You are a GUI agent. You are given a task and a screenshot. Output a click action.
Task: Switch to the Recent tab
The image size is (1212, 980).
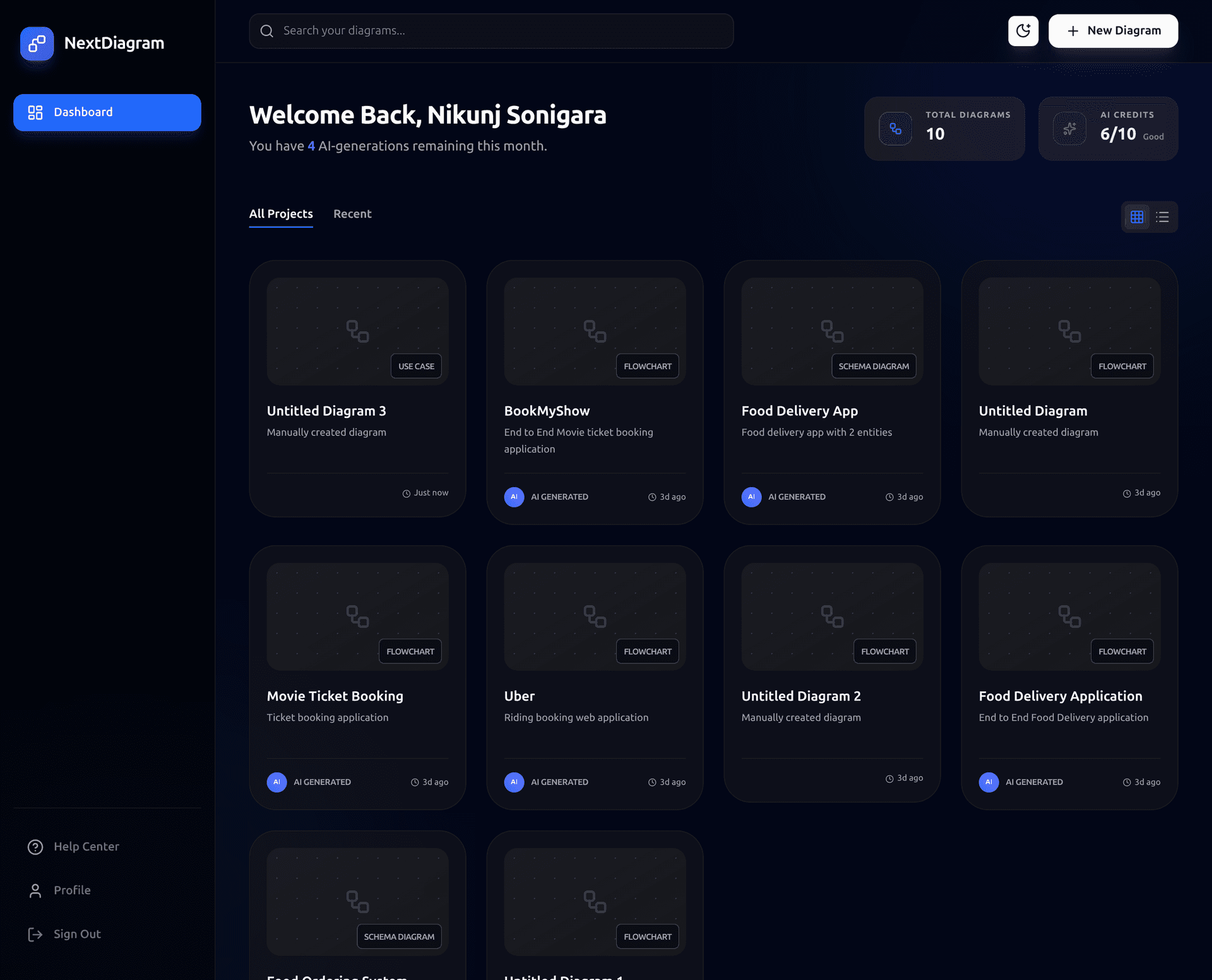352,214
